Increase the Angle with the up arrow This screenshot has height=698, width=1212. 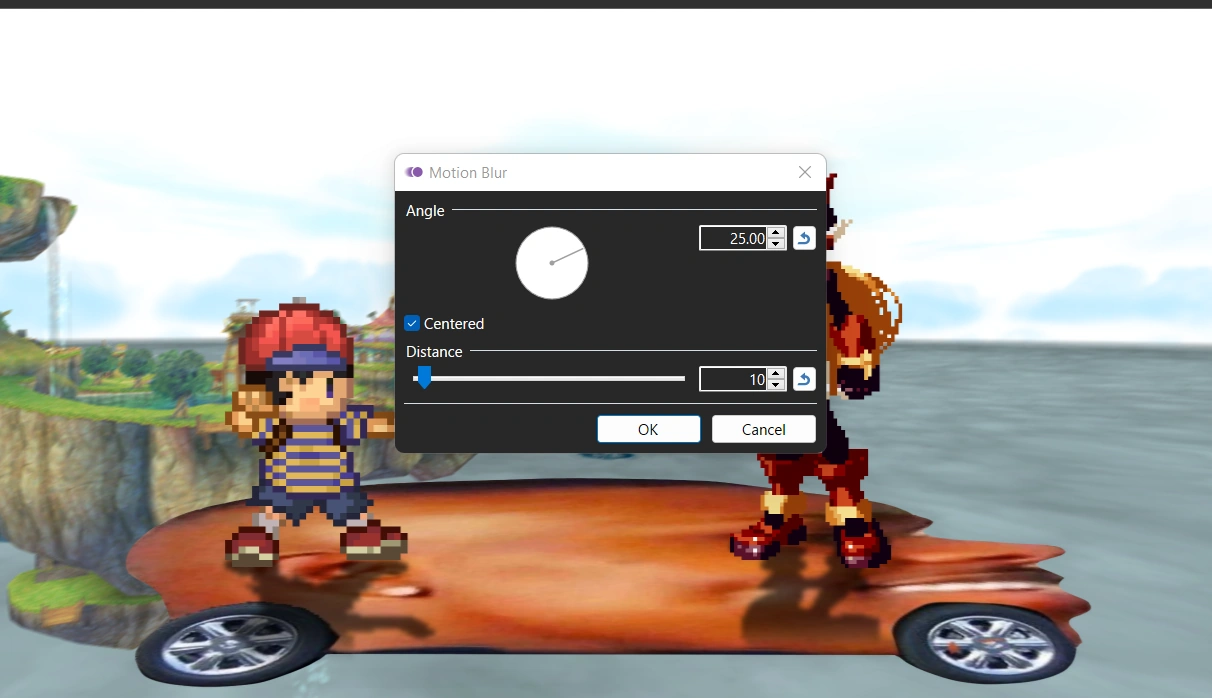click(776, 233)
